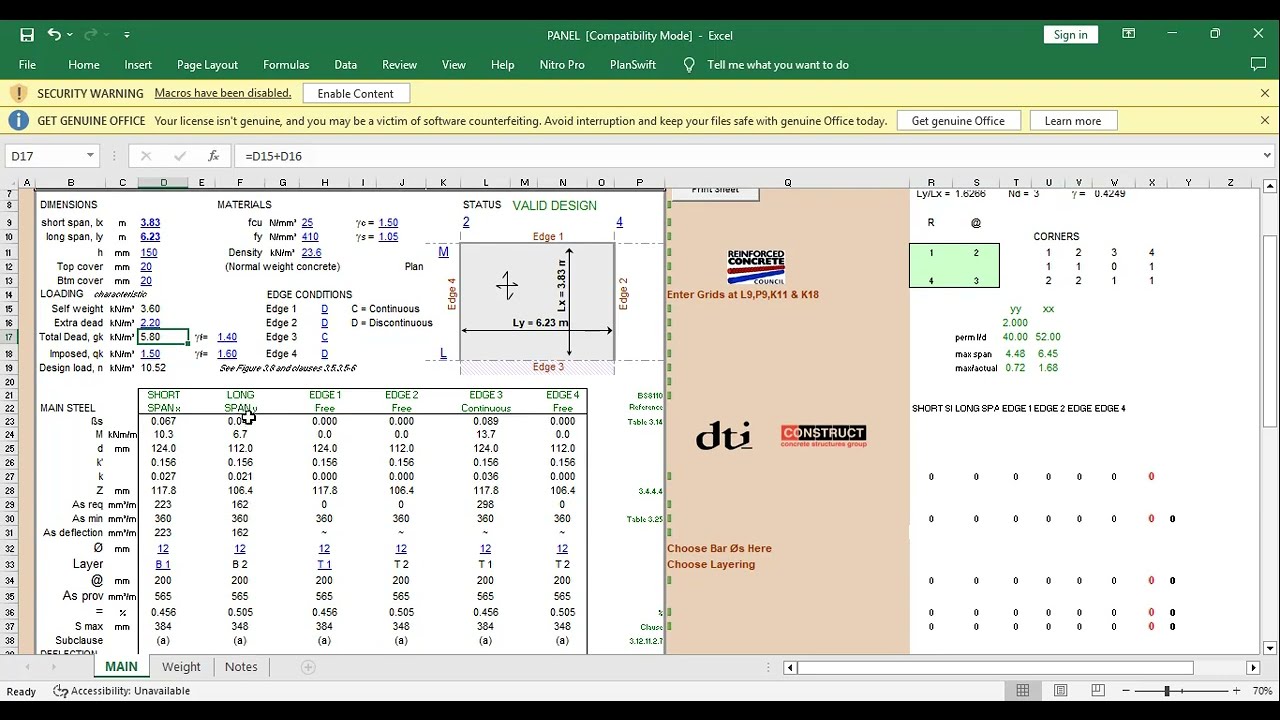Switch to the Home ribbon tab
1280x720 pixels.
pos(84,65)
